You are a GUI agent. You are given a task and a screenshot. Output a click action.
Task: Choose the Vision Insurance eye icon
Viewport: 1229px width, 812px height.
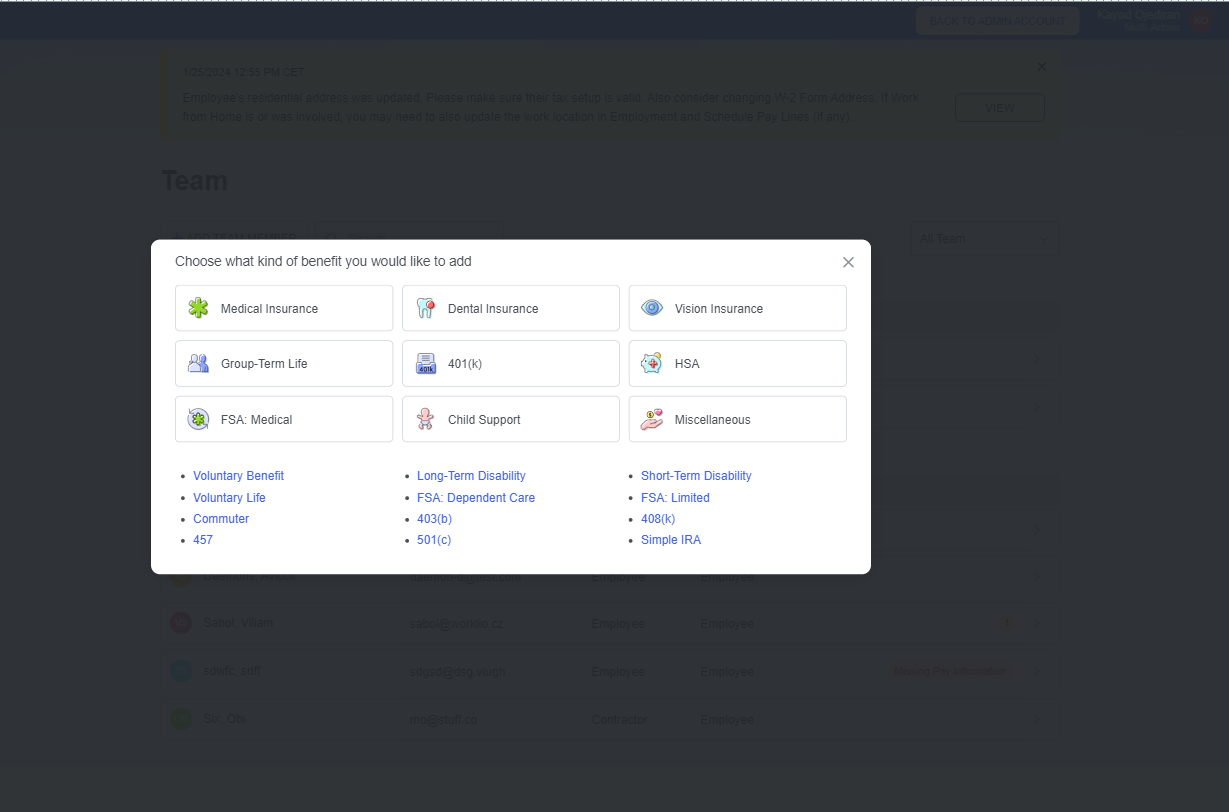pyautogui.click(x=652, y=308)
